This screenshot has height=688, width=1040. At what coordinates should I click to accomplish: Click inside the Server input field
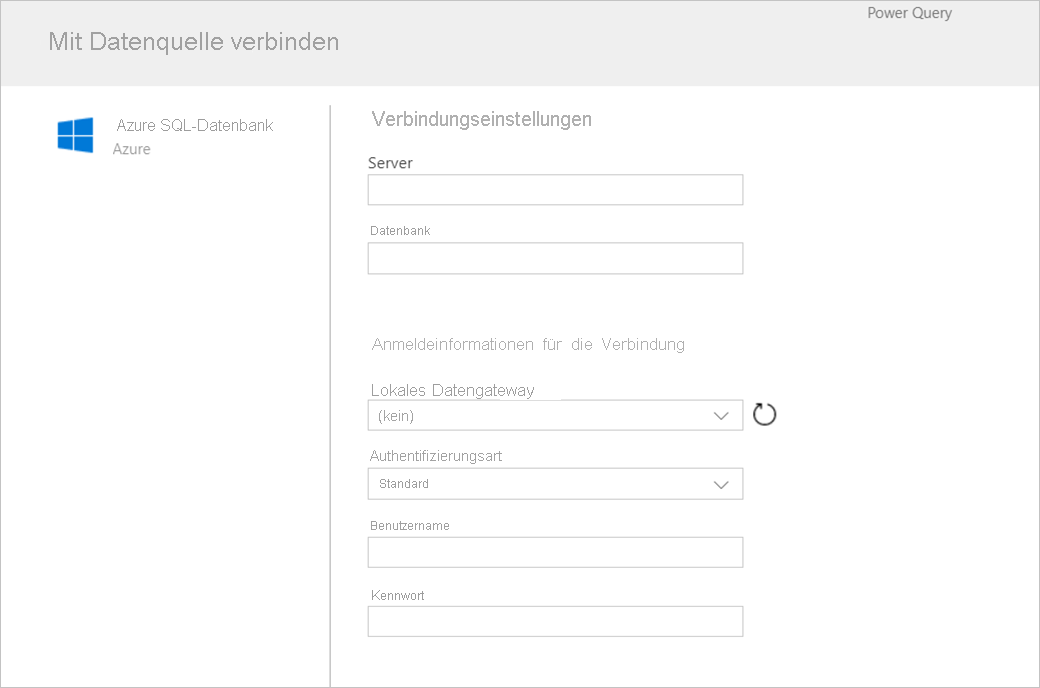(x=555, y=189)
